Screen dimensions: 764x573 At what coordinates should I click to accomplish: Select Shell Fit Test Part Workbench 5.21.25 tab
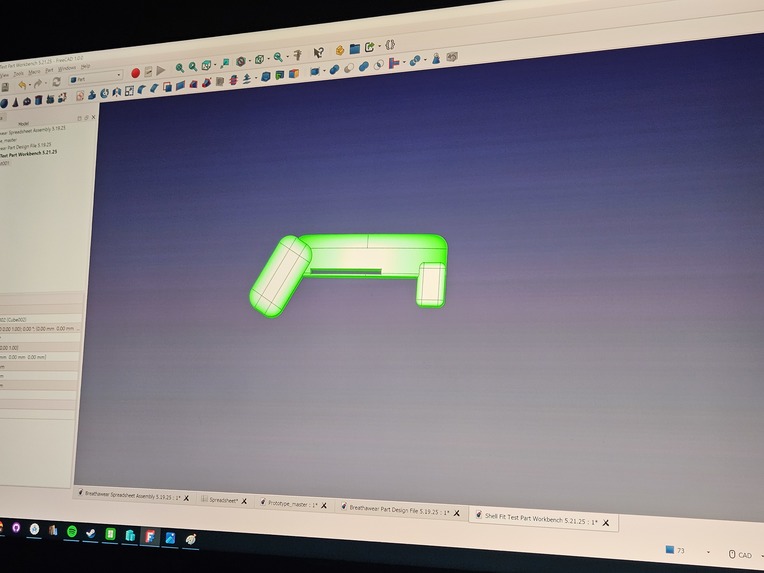click(541, 518)
